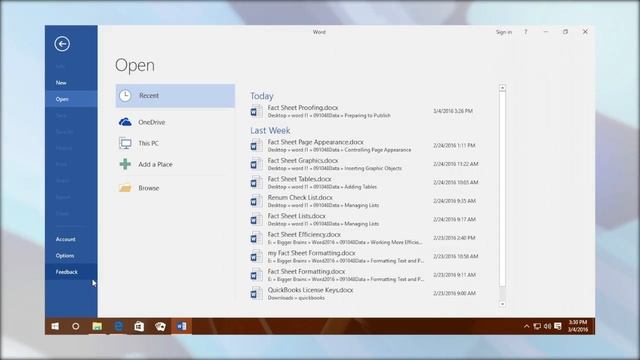This screenshot has width=640, height=360.
Task: Click the recent documents scrollbar thumb
Action: pos(502,189)
